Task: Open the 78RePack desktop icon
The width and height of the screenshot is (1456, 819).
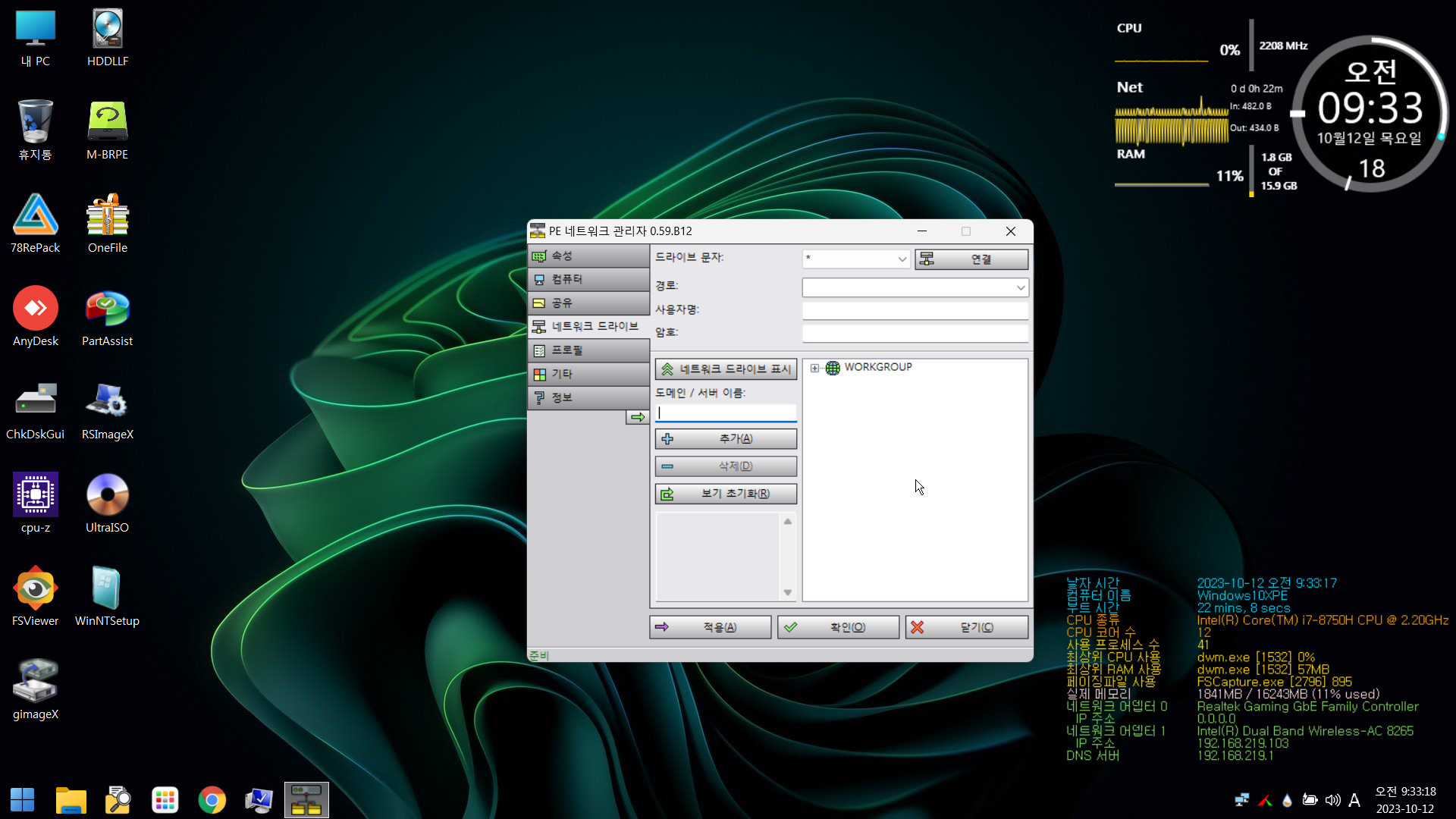Action: click(x=36, y=224)
